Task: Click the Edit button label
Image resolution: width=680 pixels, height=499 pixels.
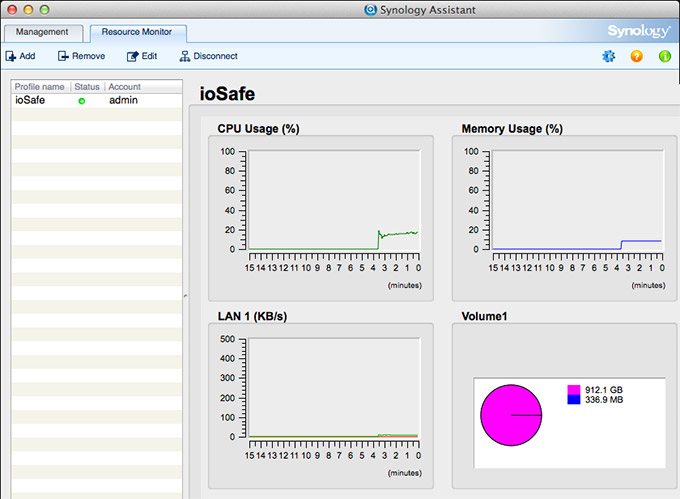Action: (x=149, y=56)
